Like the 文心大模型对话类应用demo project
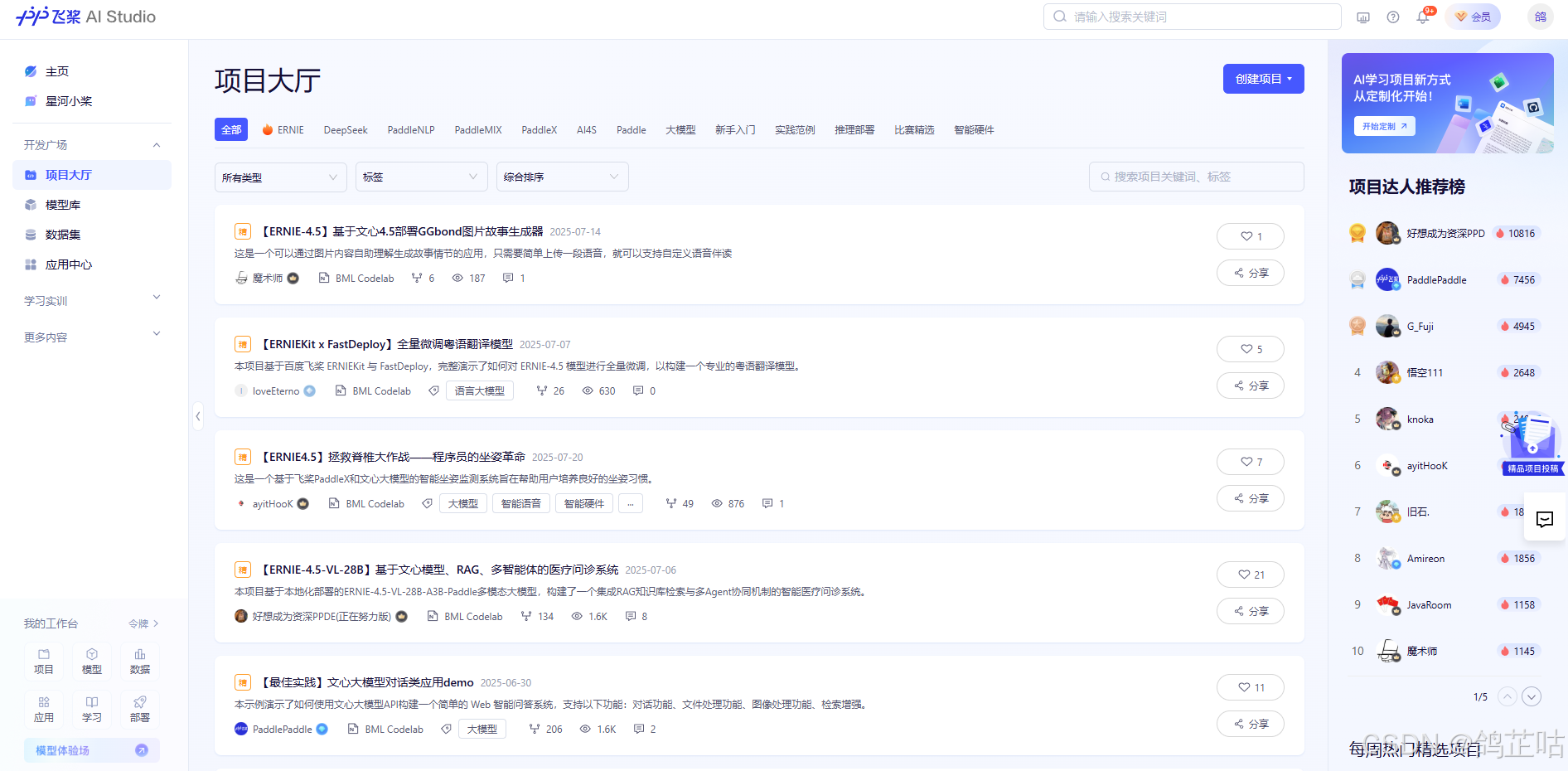Viewport: 1568px width, 771px height. (x=1251, y=687)
